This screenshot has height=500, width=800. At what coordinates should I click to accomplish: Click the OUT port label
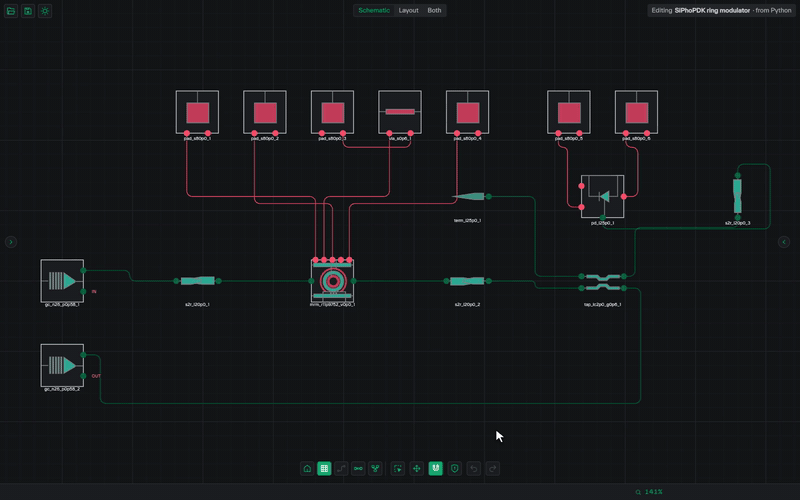[96, 376]
